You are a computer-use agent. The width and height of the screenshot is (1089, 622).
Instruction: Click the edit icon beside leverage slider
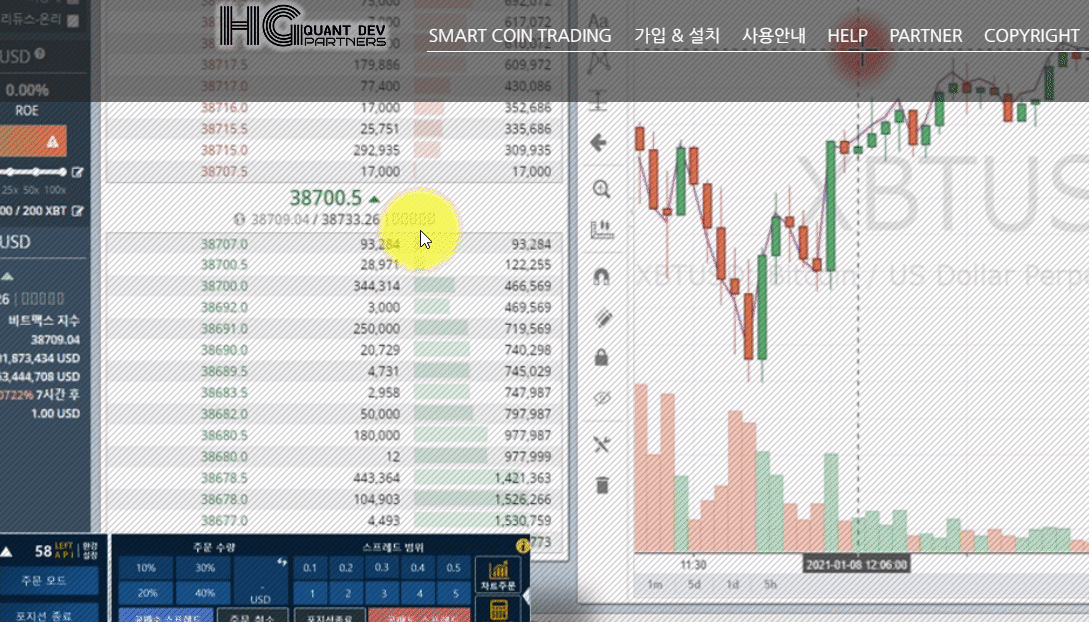(77, 171)
